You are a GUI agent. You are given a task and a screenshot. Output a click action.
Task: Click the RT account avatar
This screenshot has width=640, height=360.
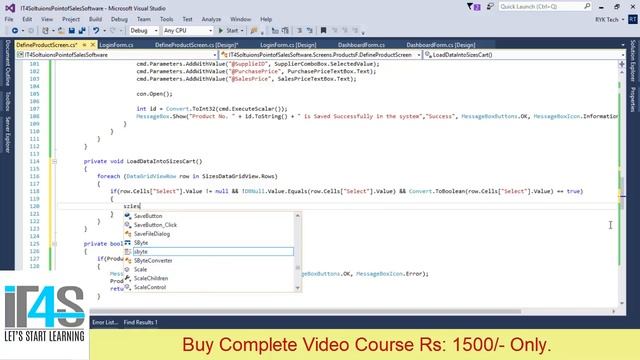click(x=633, y=19)
